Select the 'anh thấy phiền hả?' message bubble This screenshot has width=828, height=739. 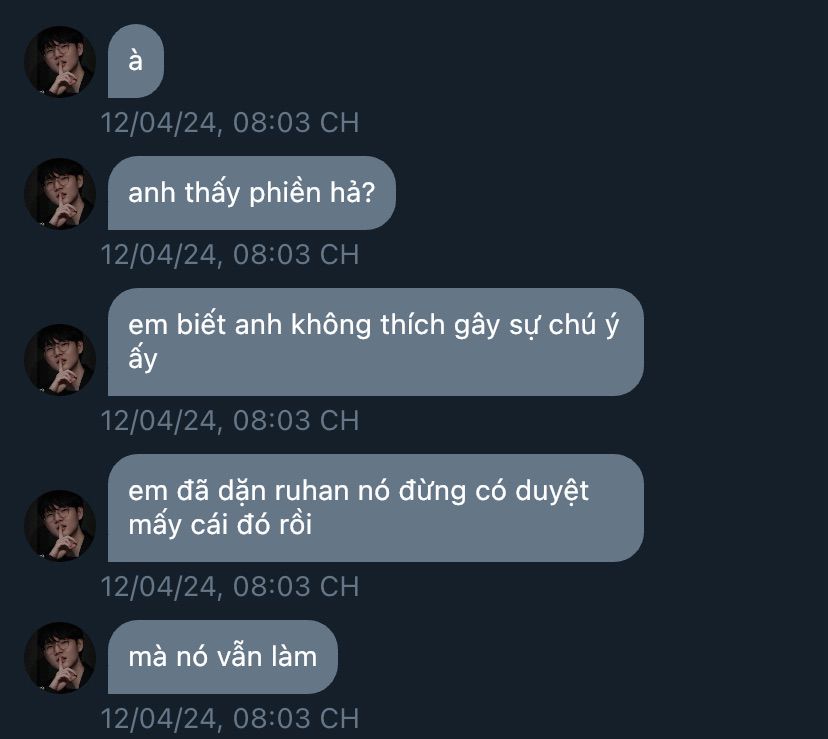pyautogui.click(x=252, y=193)
